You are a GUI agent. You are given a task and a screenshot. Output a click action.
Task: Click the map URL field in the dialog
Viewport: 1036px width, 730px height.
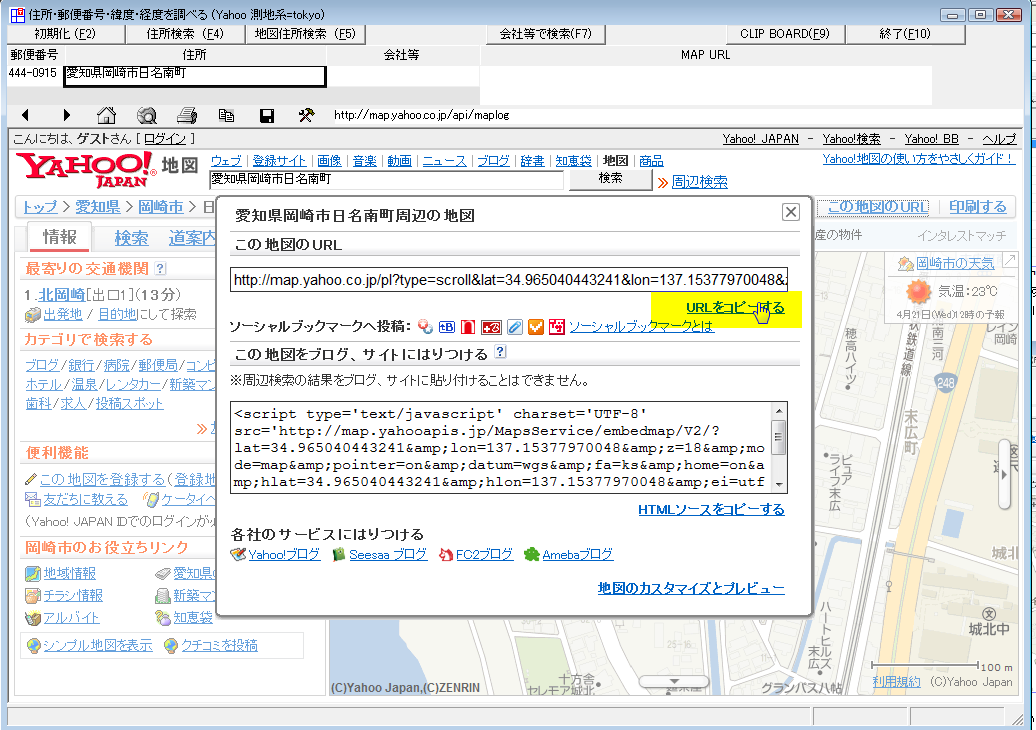coord(509,280)
